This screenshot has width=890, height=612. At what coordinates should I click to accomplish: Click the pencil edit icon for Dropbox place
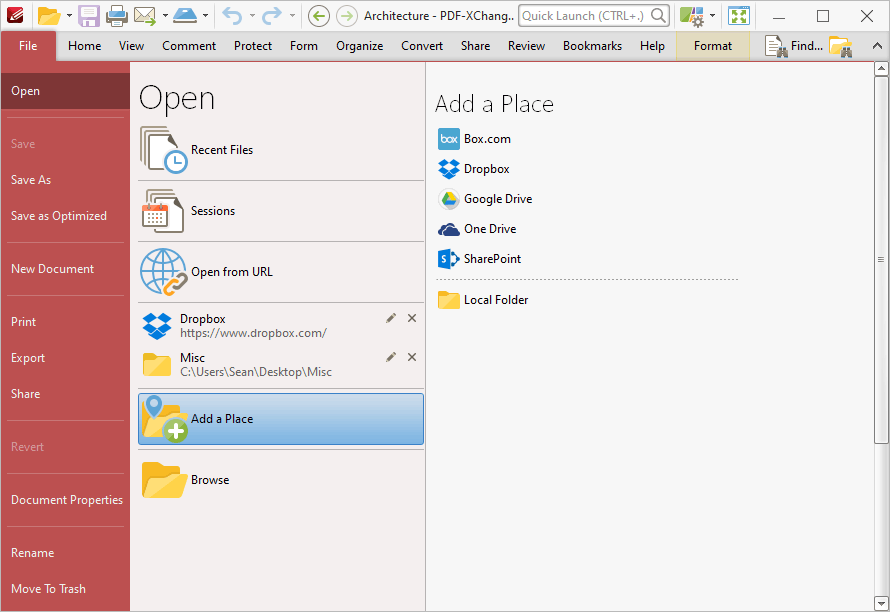(x=391, y=318)
